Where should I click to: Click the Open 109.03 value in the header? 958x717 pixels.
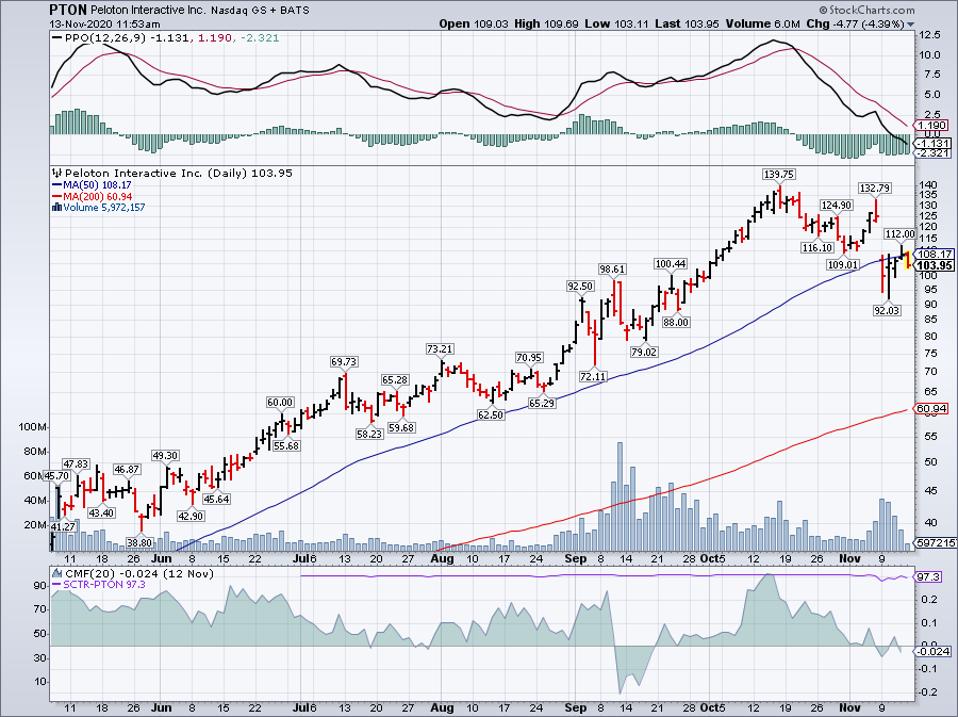click(474, 24)
